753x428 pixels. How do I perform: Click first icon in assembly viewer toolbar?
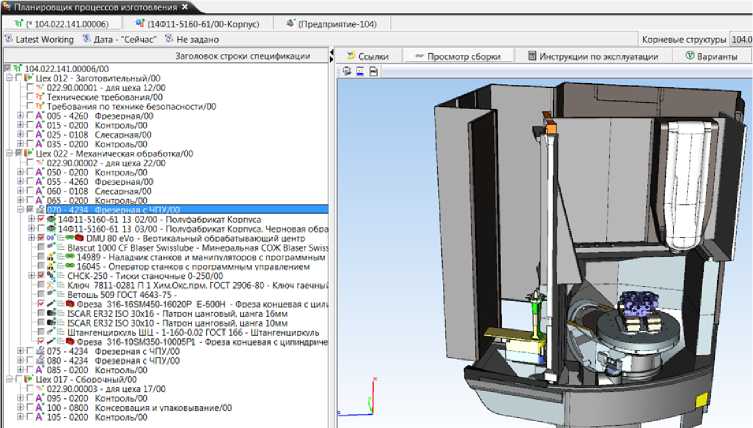347,71
